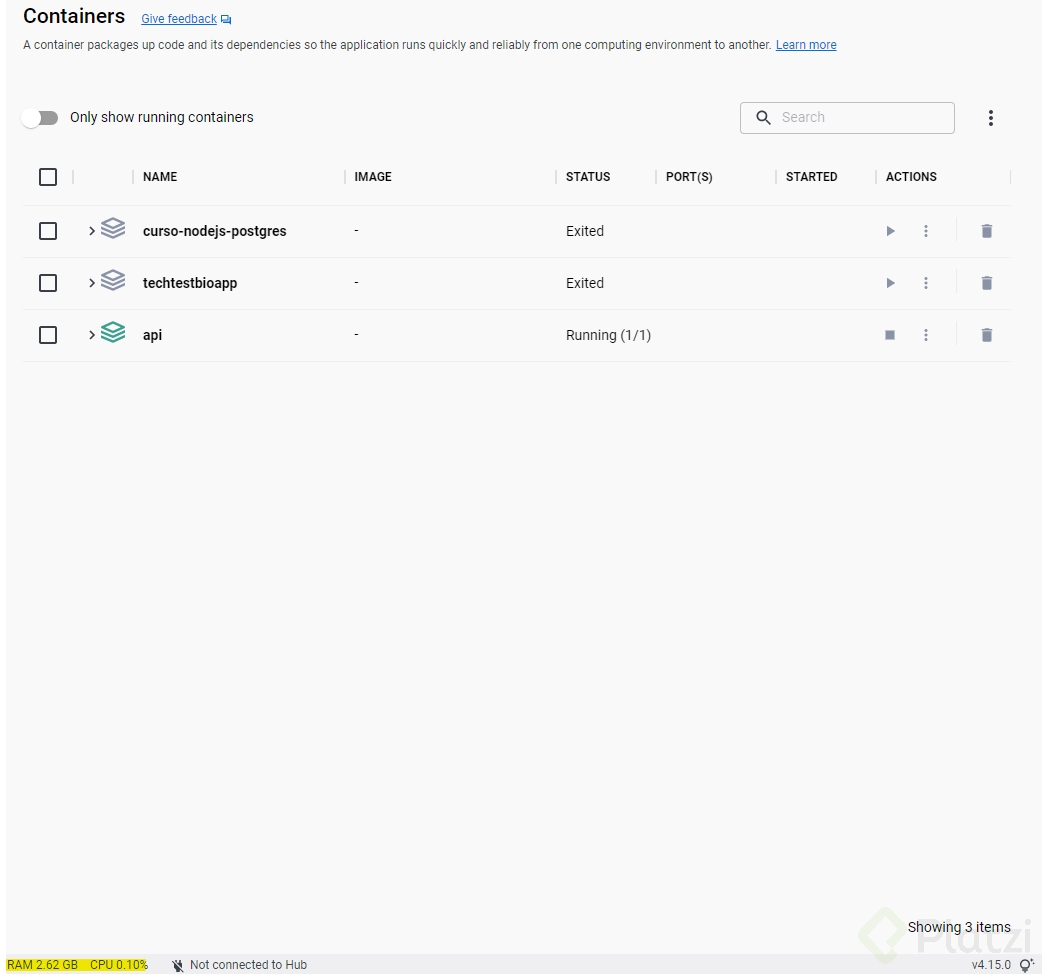Click the Not connected to Hub plug icon
The height and width of the screenshot is (974, 1042).
click(x=177, y=965)
